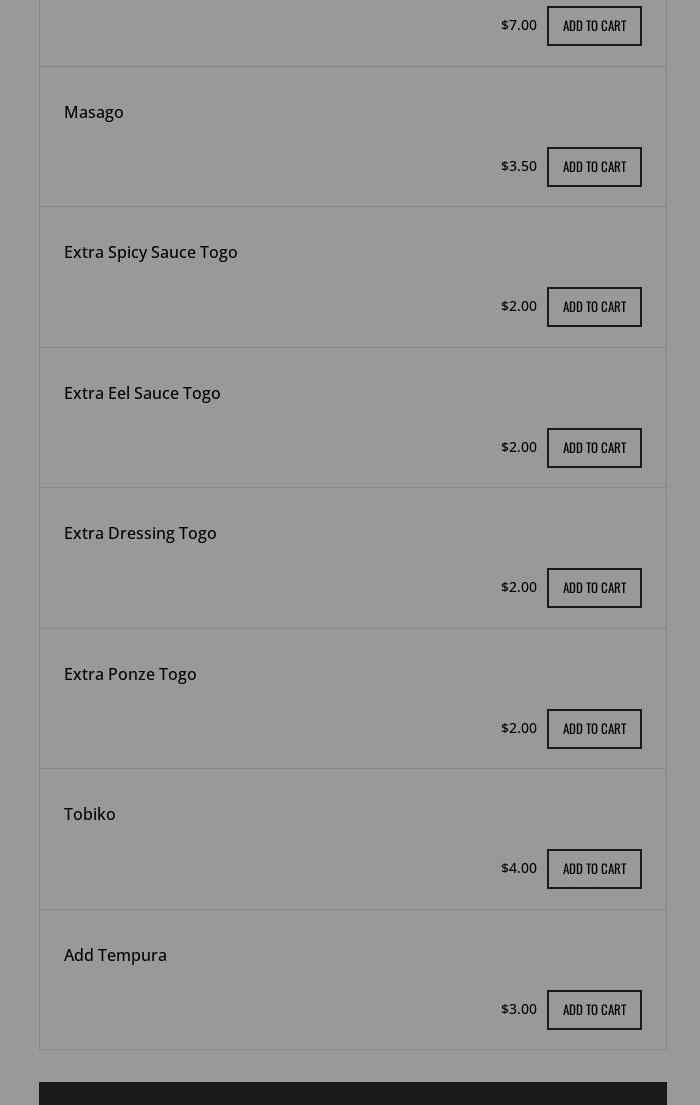
Task: Click the Masago item name
Action: coord(94,112)
